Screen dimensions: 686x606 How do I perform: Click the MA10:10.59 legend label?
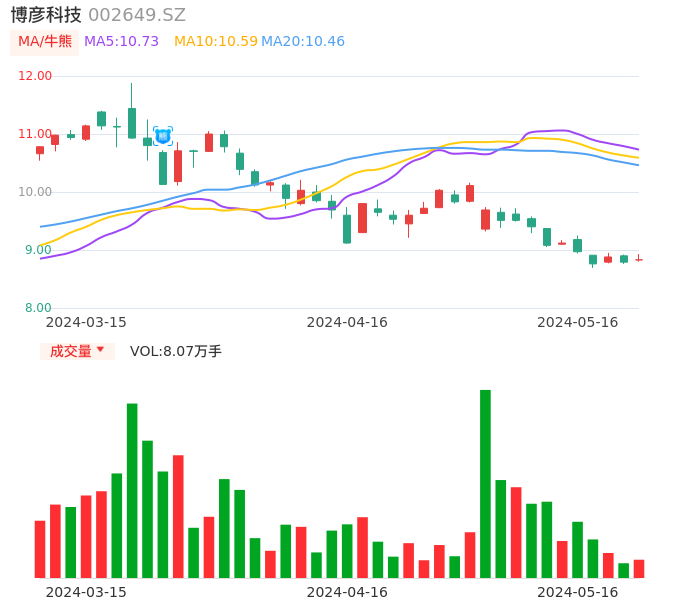[216, 42]
